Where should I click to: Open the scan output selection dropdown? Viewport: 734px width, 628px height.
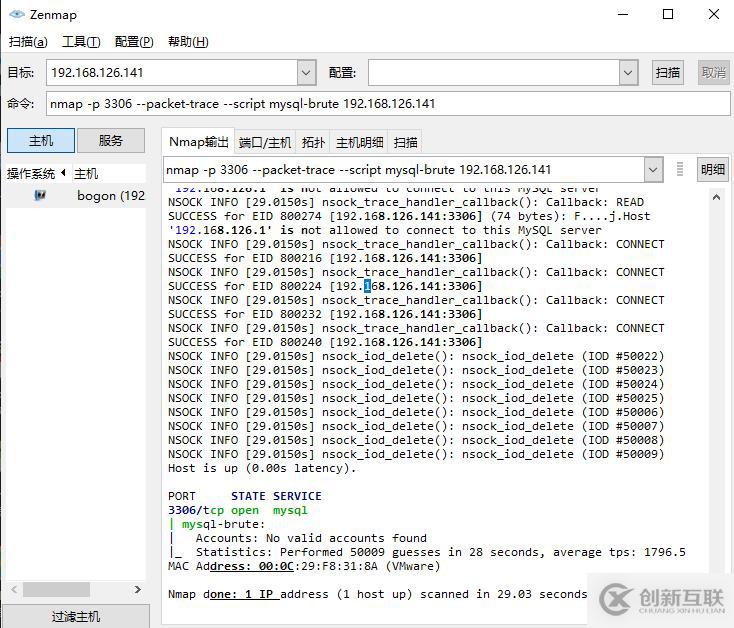[x=652, y=169]
